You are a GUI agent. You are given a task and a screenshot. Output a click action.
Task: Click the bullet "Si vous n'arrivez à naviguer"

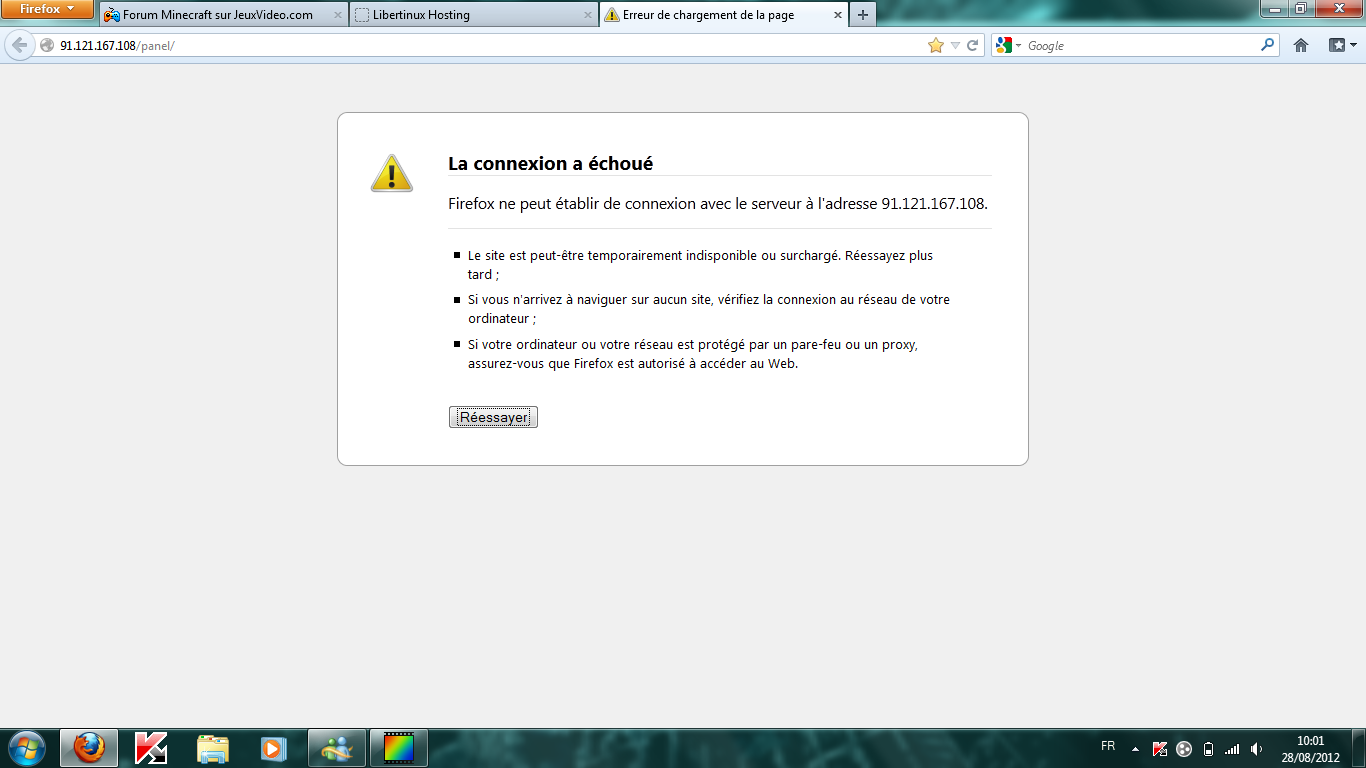pyautogui.click(x=709, y=309)
